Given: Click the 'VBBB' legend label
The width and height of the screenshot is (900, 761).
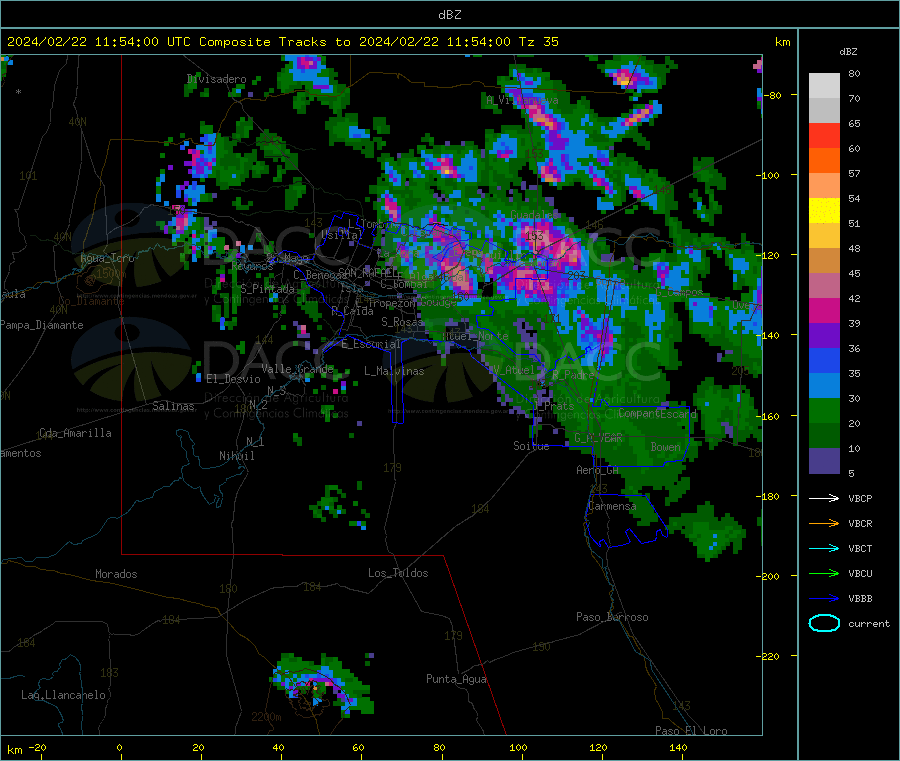Looking at the screenshot, I should pyautogui.click(x=860, y=599).
